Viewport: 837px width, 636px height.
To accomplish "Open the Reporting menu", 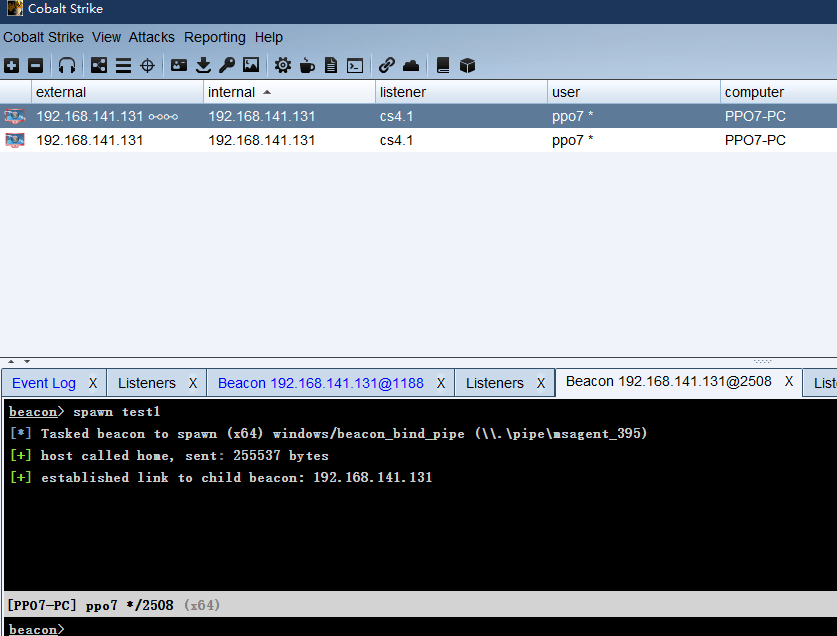I will tap(215, 37).
